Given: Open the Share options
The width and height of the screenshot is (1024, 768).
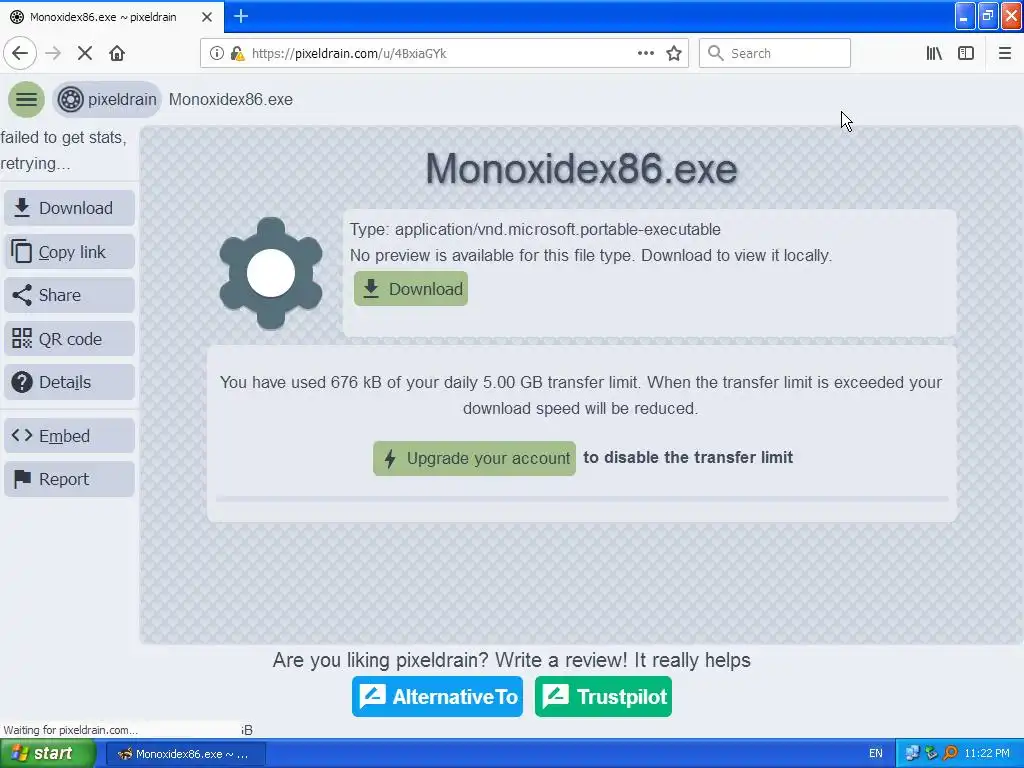Looking at the screenshot, I should coord(69,295).
